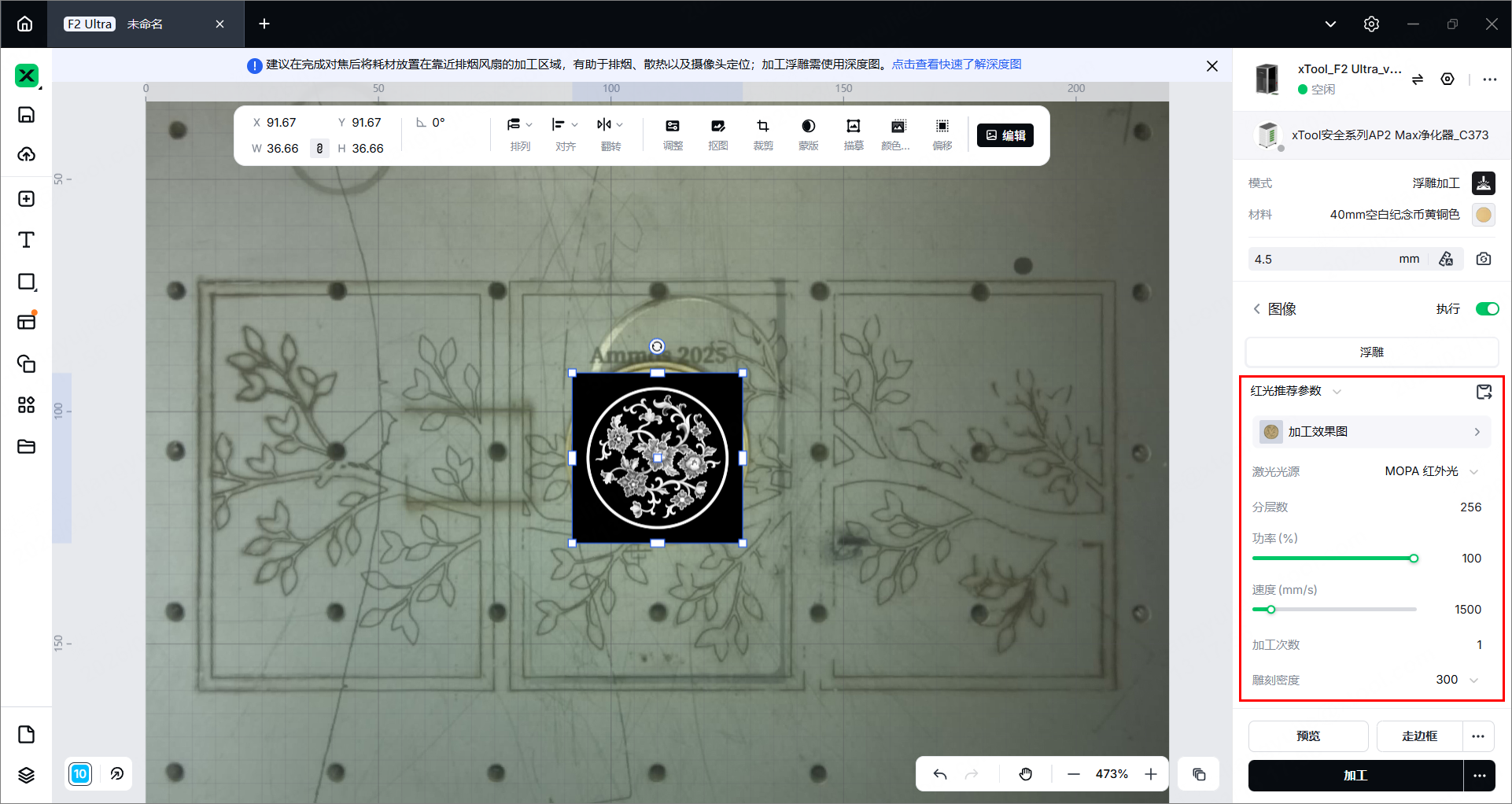Open the crop (裁剪) tool
The width and height of the screenshot is (1512, 804).
(x=763, y=135)
